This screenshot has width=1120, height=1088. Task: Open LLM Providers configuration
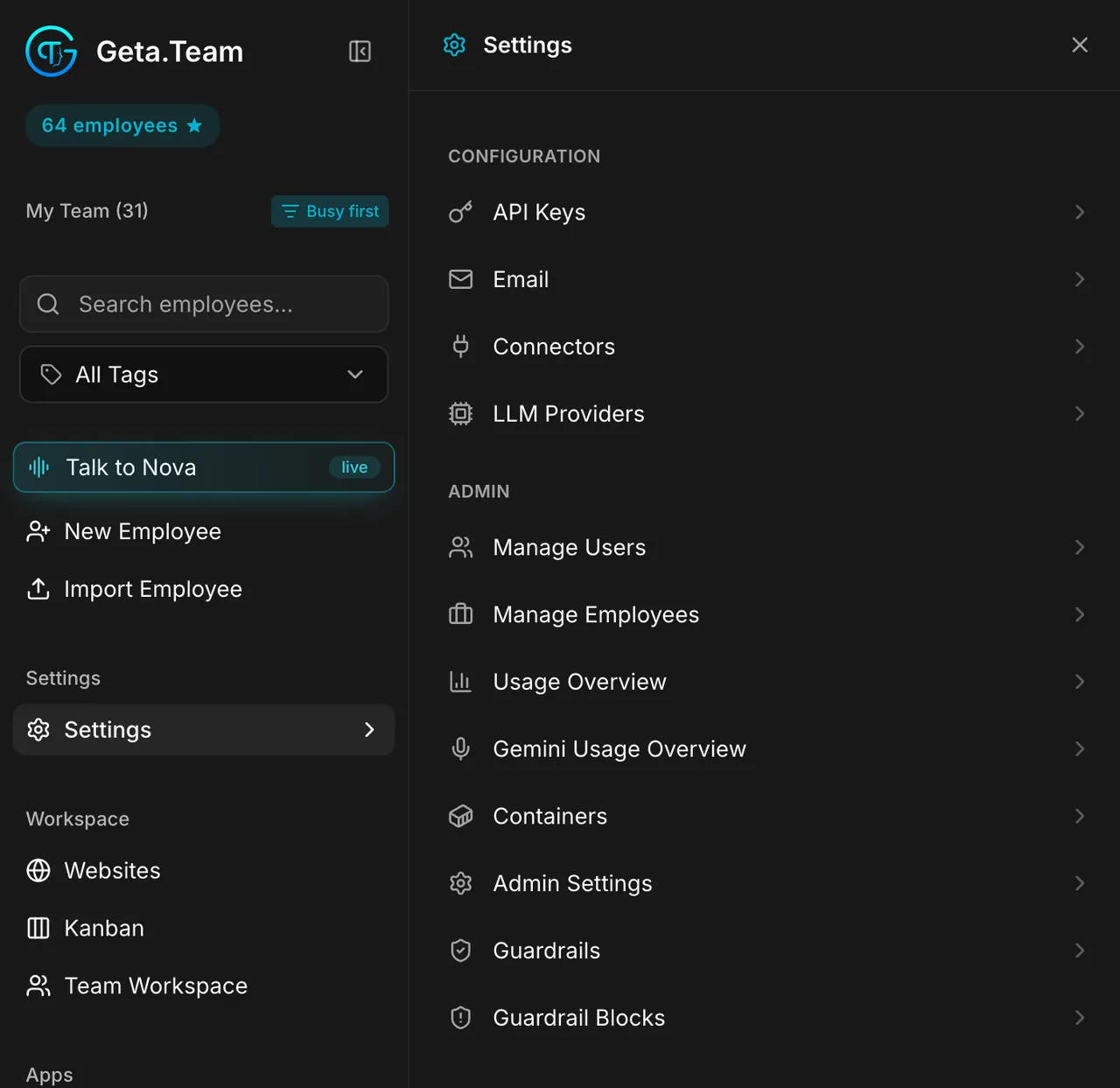pos(766,413)
